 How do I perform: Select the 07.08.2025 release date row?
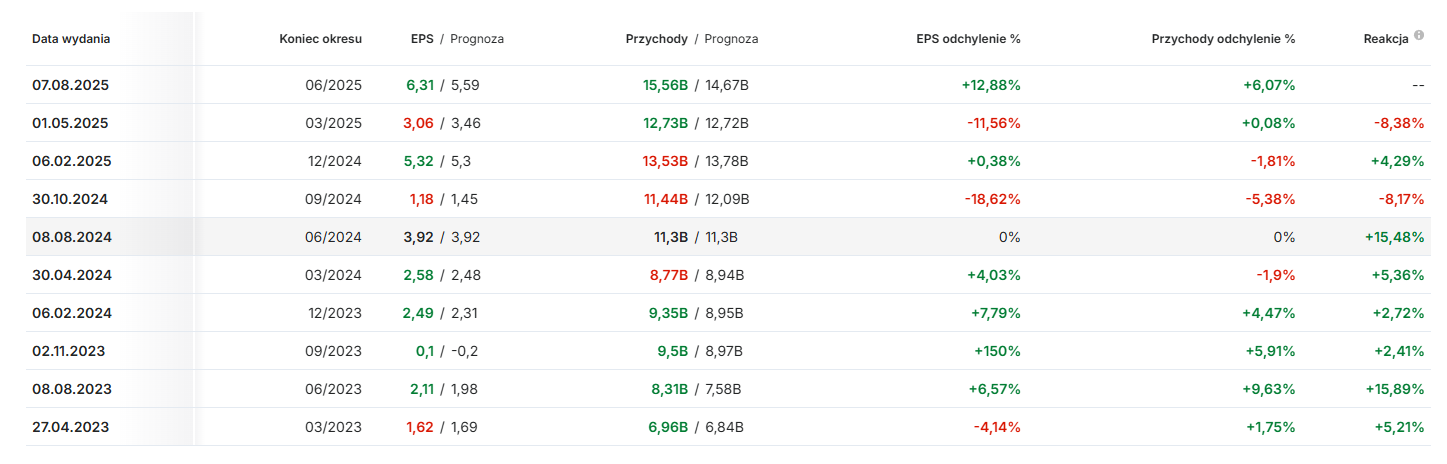click(x=70, y=85)
